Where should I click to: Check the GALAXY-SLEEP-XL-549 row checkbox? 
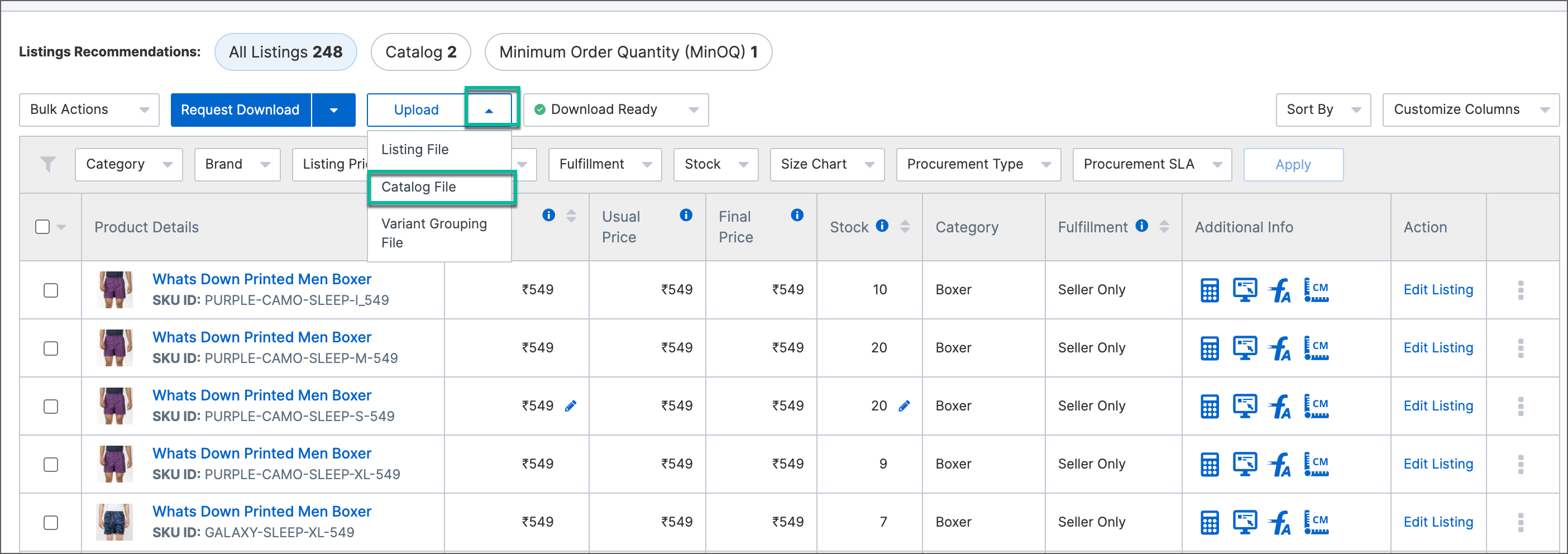pos(51,522)
